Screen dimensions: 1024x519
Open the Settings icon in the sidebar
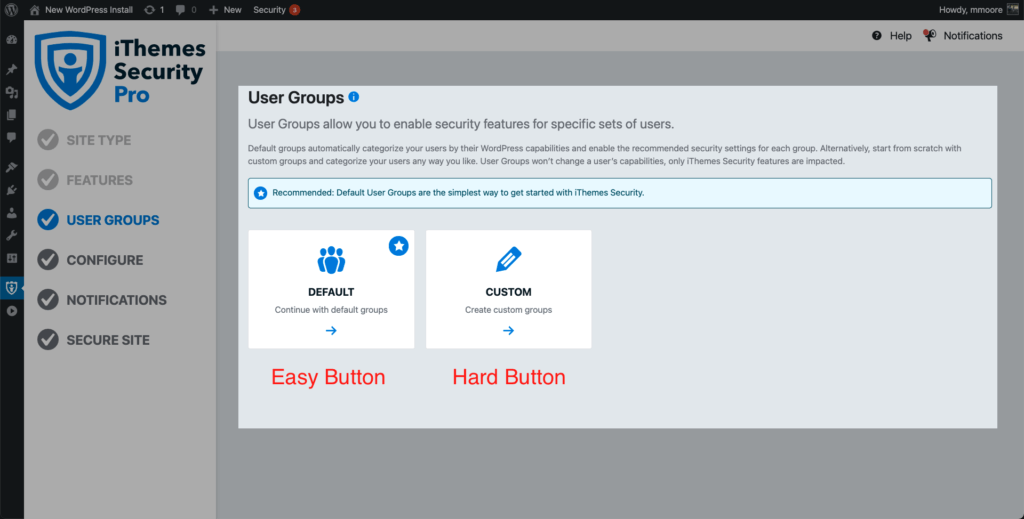pyautogui.click(x=11, y=259)
